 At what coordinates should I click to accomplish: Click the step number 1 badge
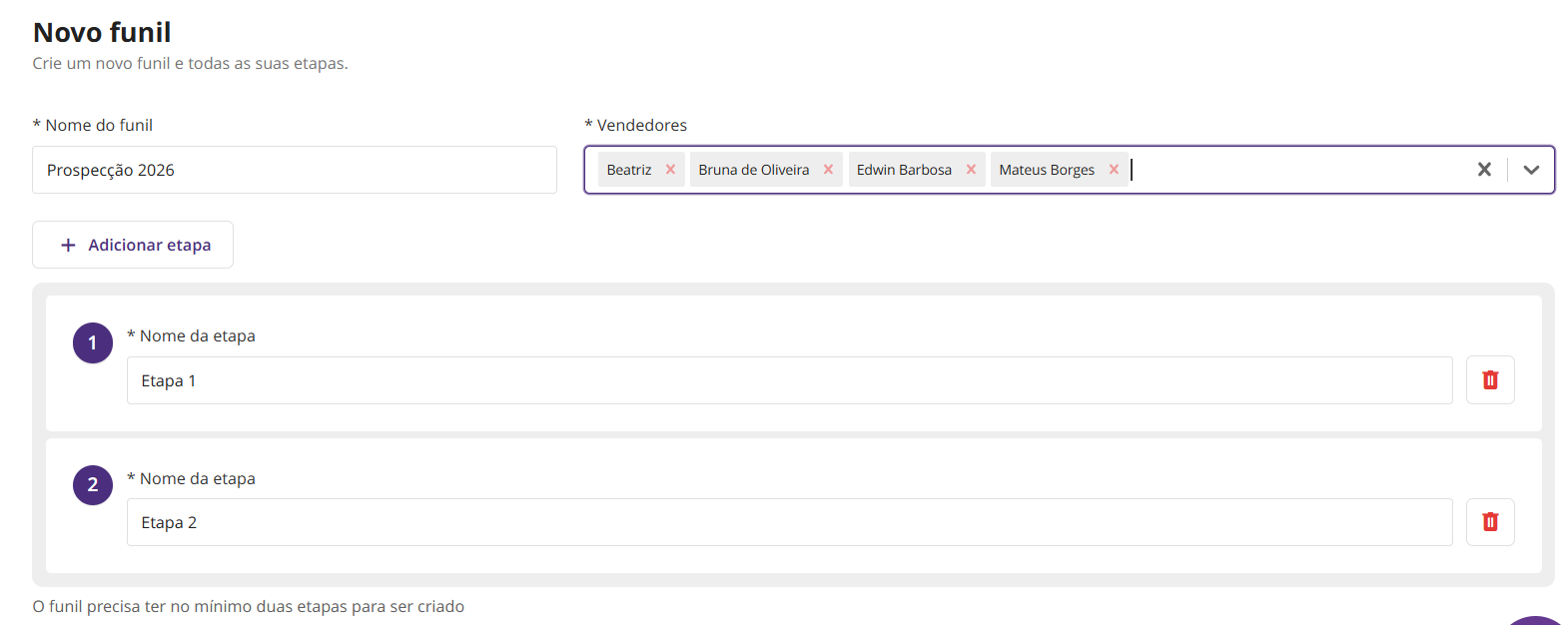(93, 342)
